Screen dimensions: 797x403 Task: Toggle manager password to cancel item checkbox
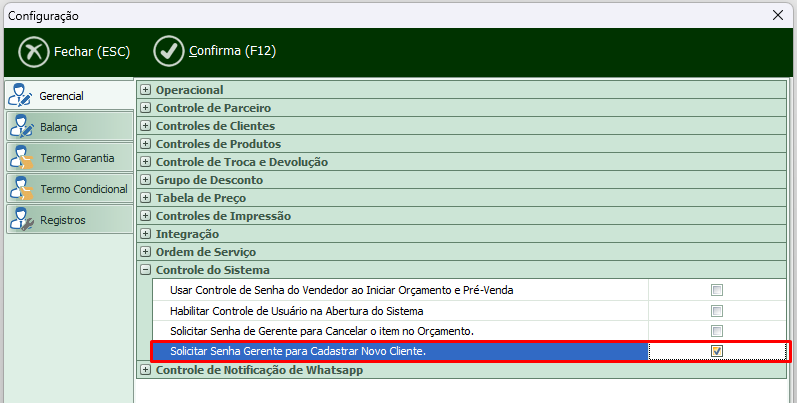[x=716, y=331]
